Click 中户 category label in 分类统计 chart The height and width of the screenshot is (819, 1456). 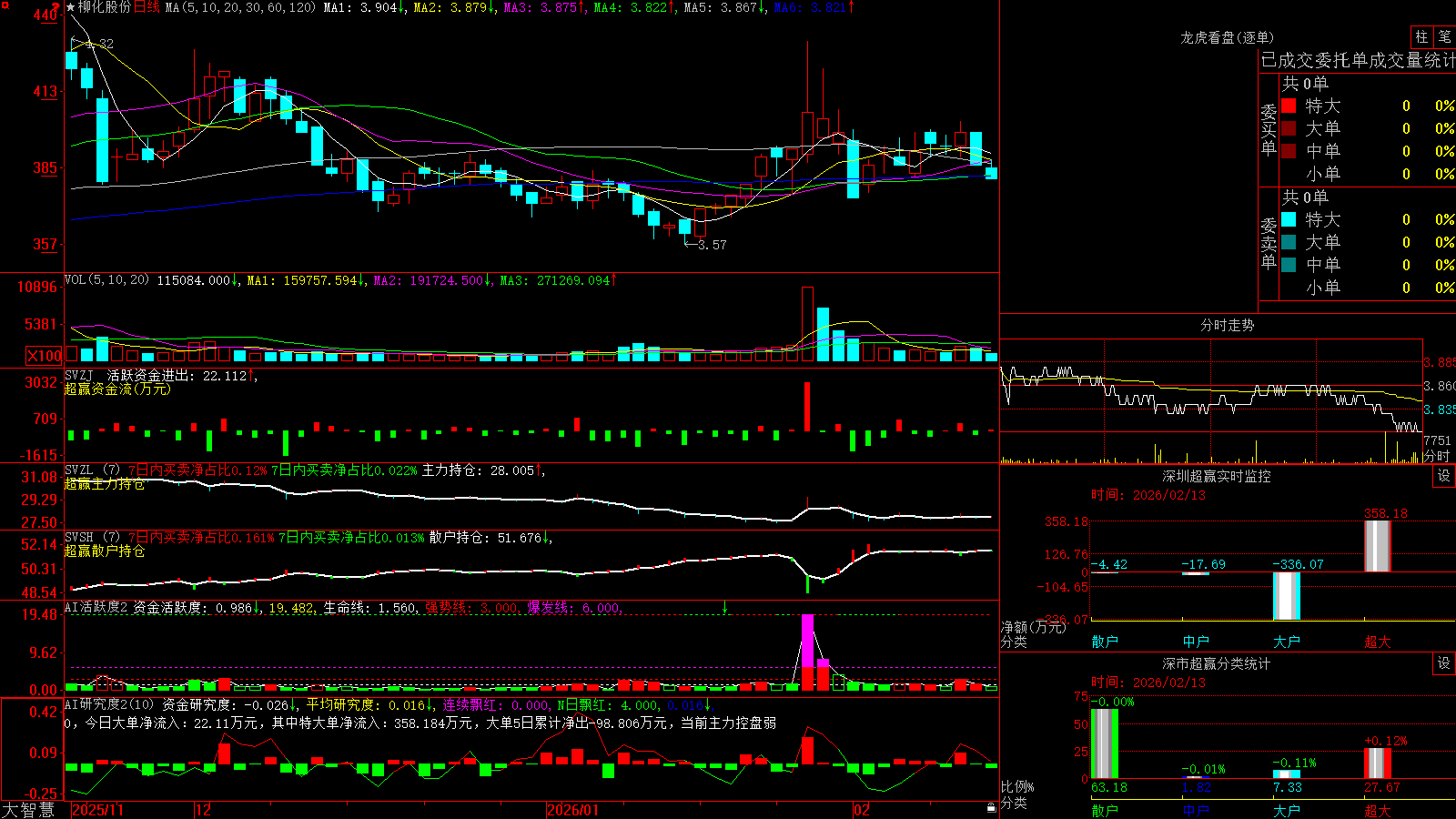coord(1196,810)
